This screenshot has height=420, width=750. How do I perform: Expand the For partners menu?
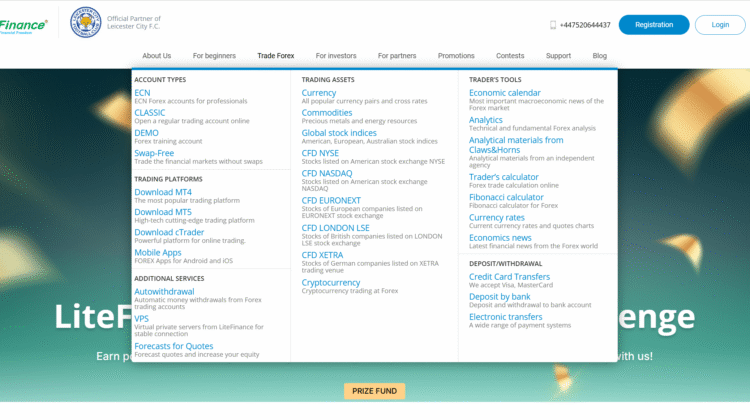[397, 56]
